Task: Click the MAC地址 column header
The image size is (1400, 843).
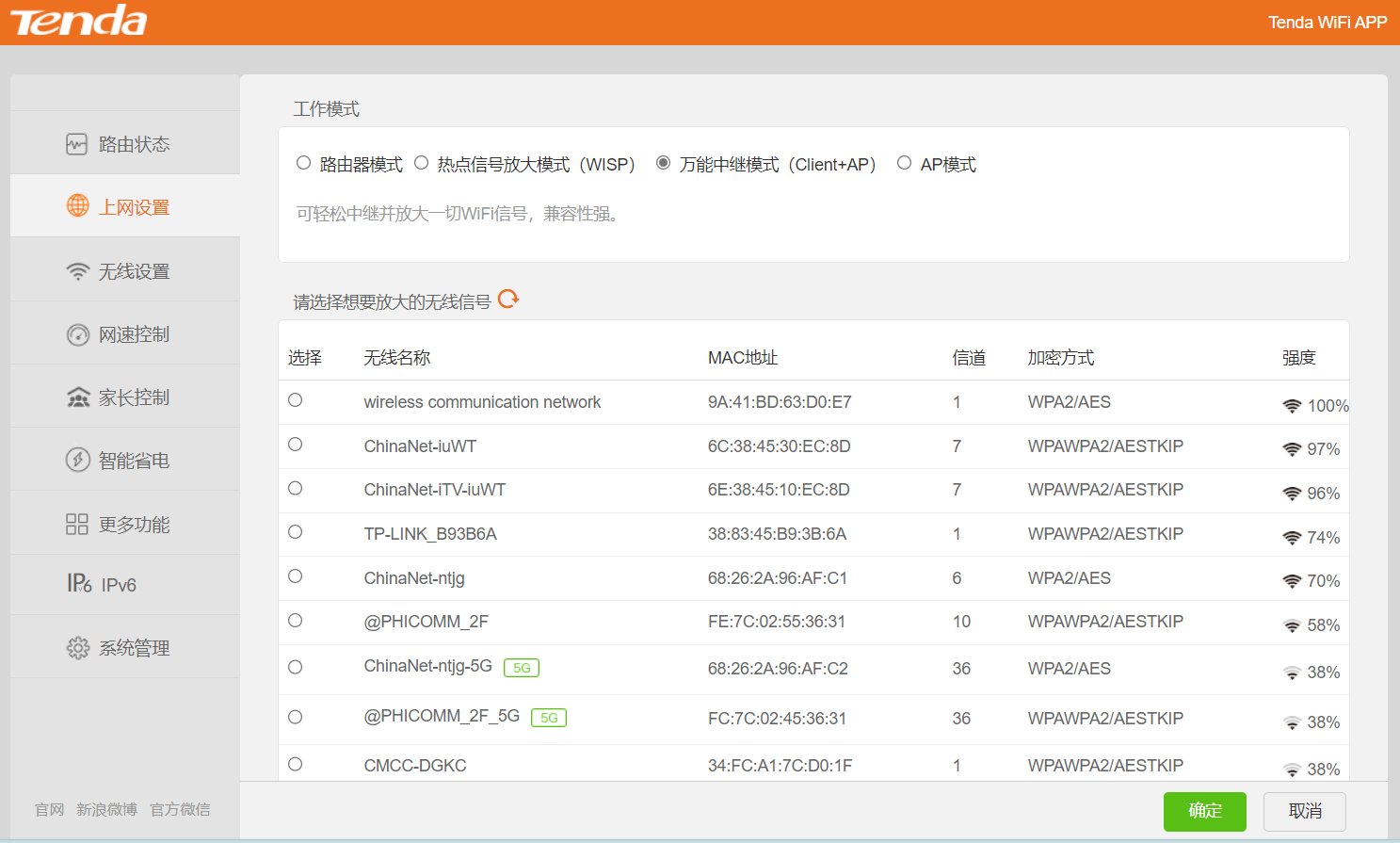Action: tap(743, 358)
